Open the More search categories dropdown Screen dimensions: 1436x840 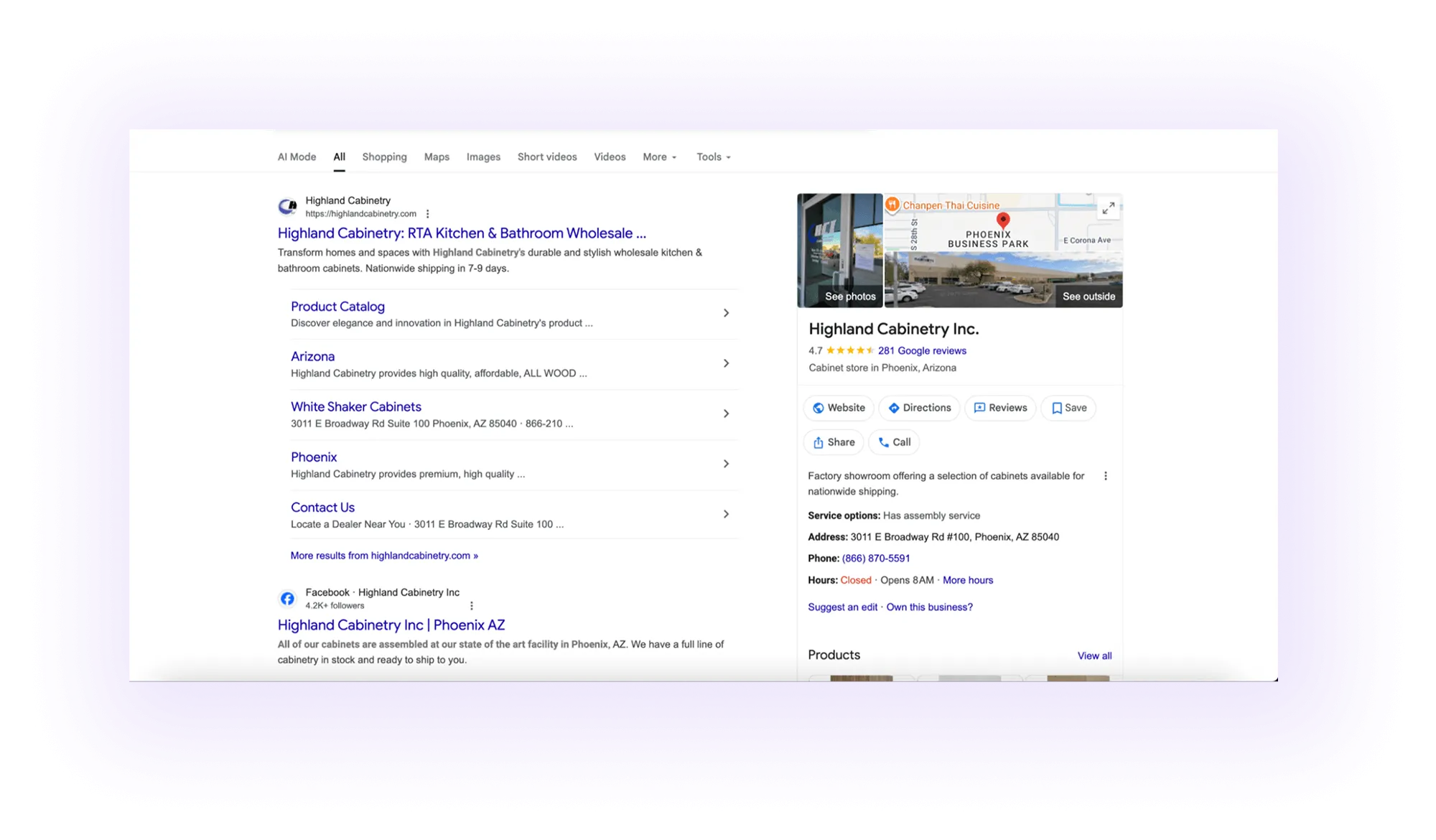pos(658,157)
